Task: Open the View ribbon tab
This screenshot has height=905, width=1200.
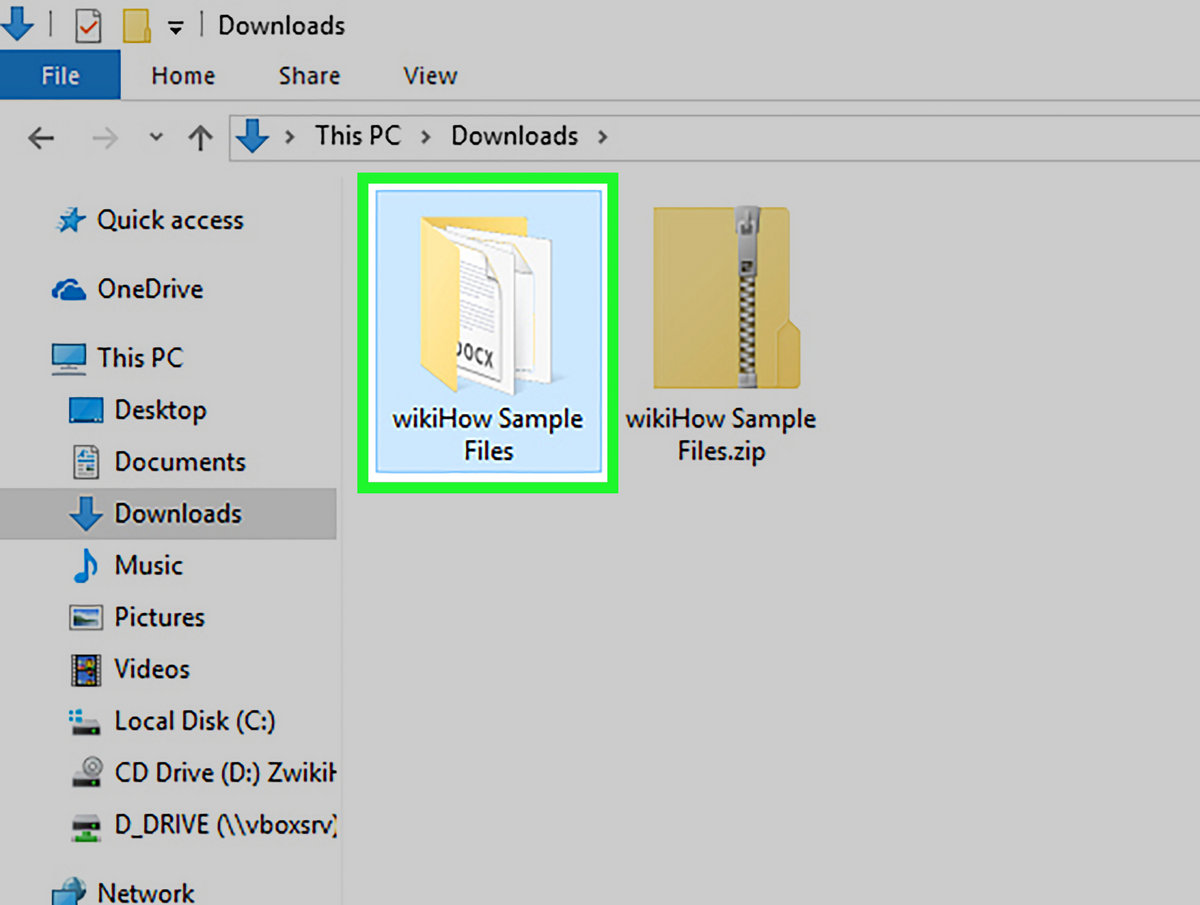Action: (430, 76)
